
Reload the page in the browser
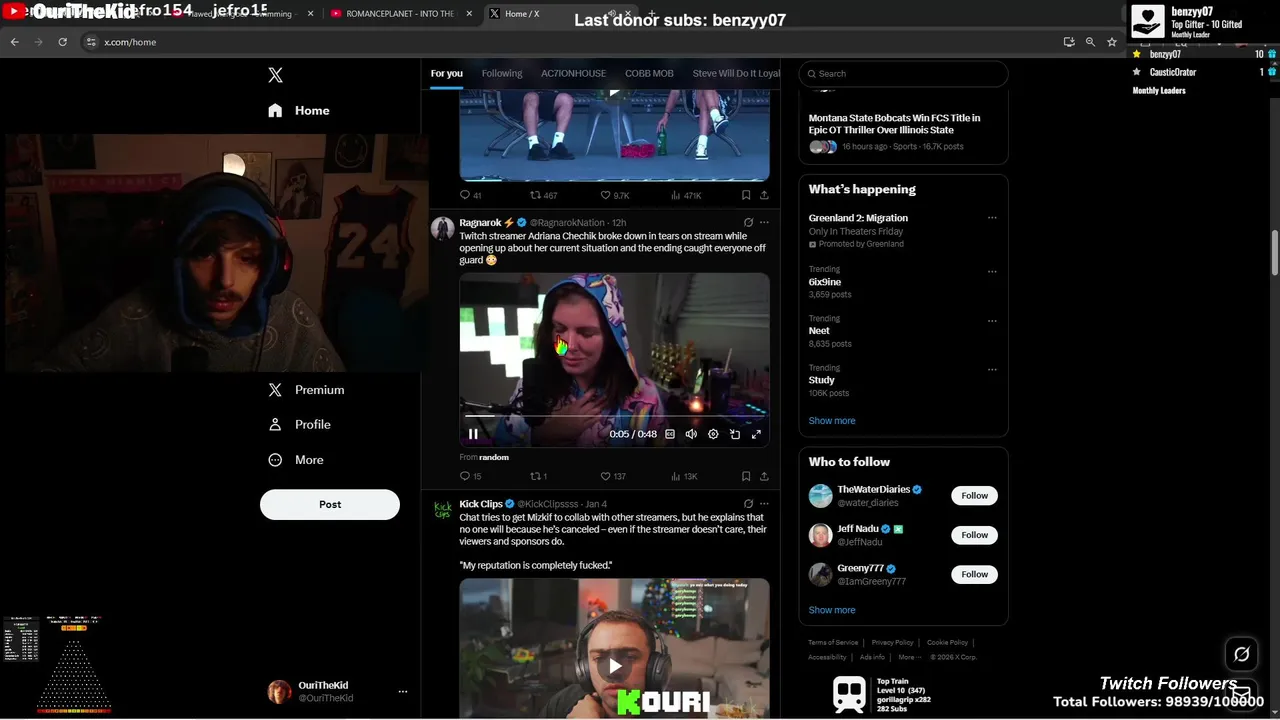click(x=62, y=42)
